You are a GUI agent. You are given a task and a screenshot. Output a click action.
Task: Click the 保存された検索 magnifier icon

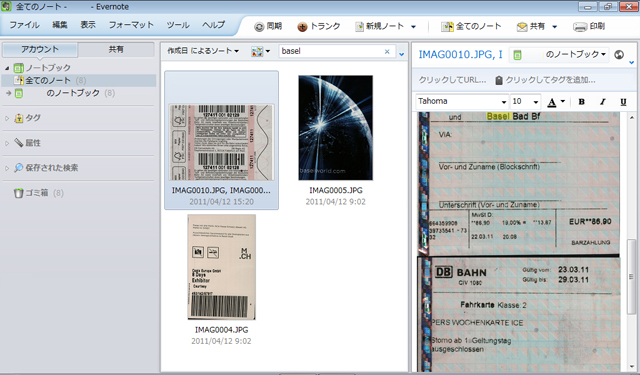(x=19, y=168)
